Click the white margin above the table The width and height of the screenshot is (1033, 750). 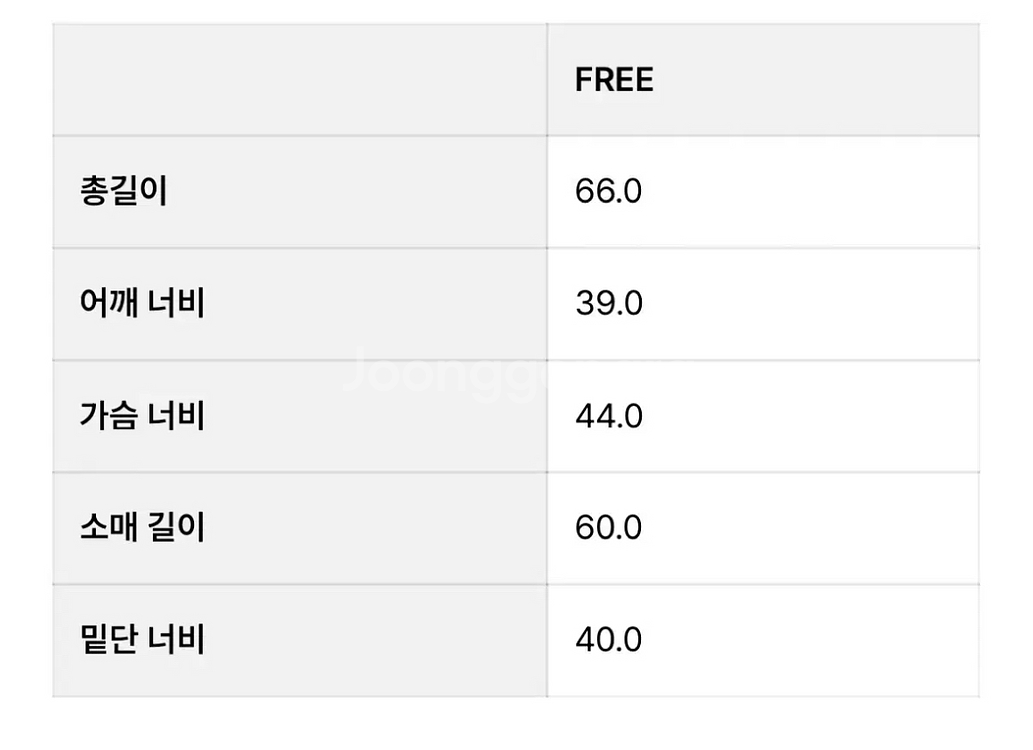pos(516,11)
